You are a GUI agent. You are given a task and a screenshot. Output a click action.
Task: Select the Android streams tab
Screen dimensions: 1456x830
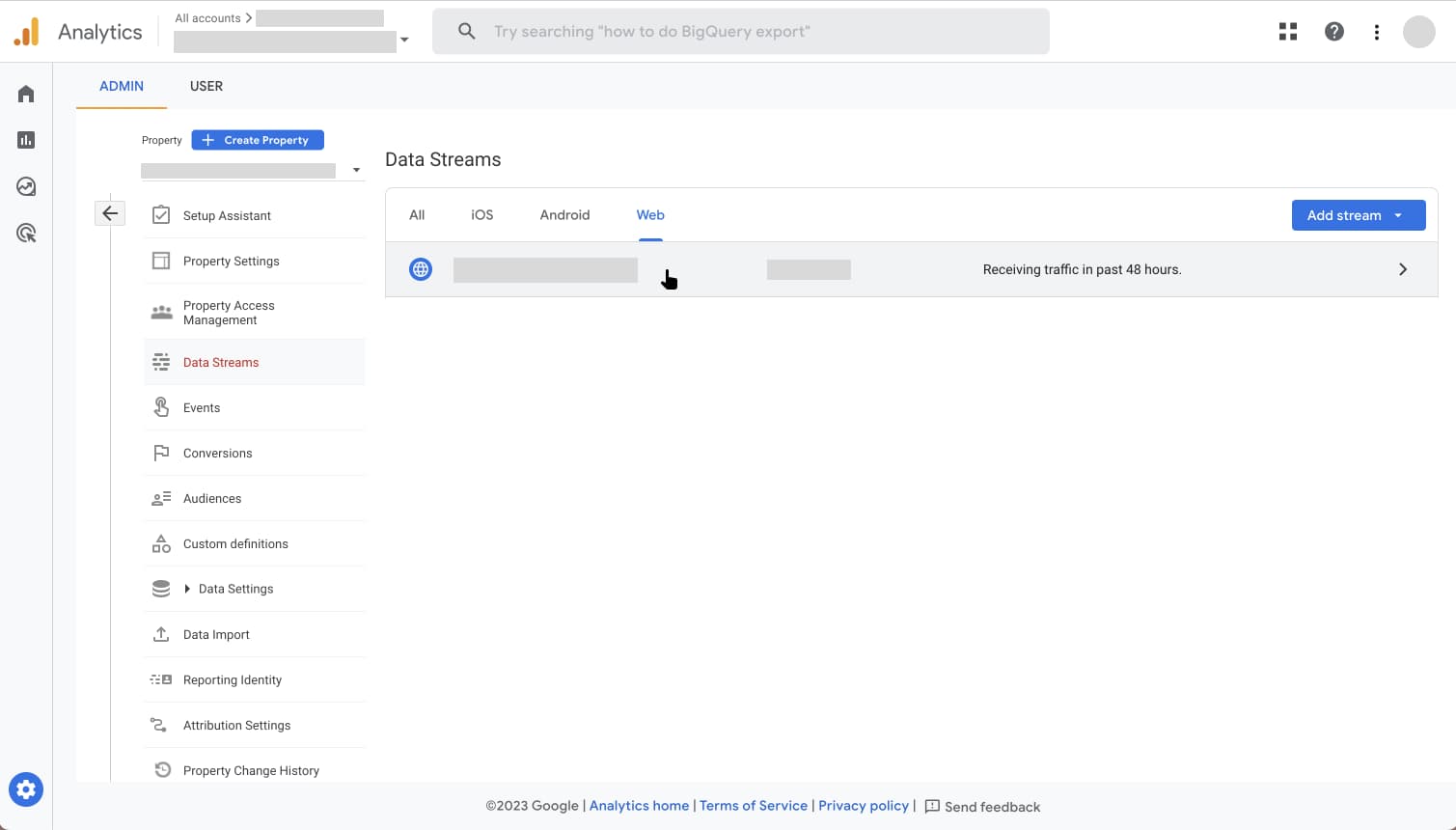[x=564, y=215]
